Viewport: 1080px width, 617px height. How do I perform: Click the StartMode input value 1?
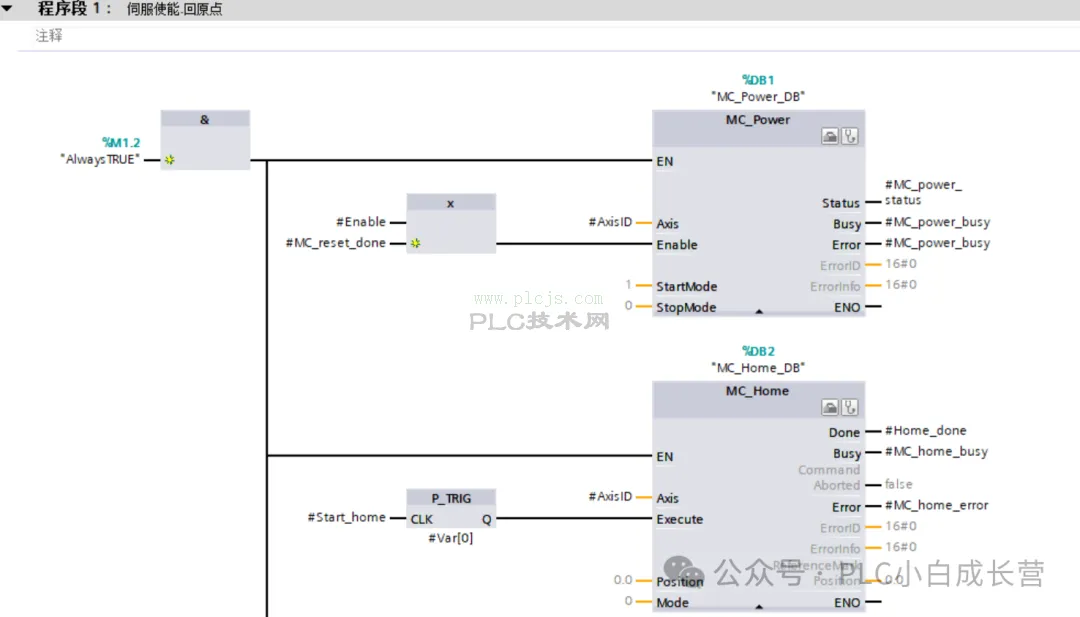point(628,284)
